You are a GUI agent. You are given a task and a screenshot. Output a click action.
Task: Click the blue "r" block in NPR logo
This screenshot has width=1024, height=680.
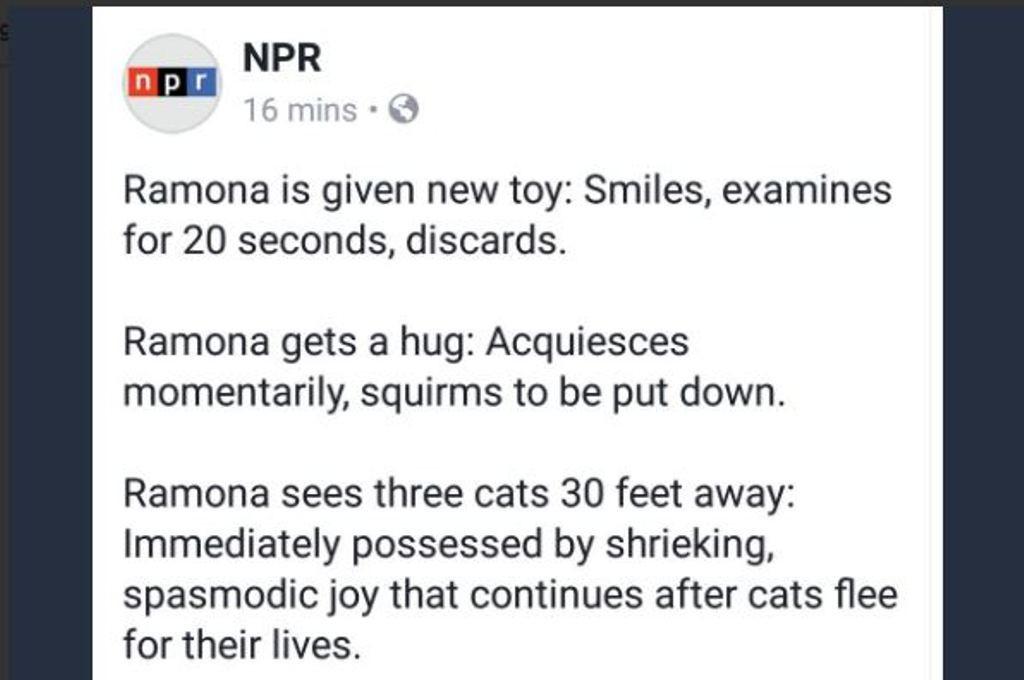(203, 82)
